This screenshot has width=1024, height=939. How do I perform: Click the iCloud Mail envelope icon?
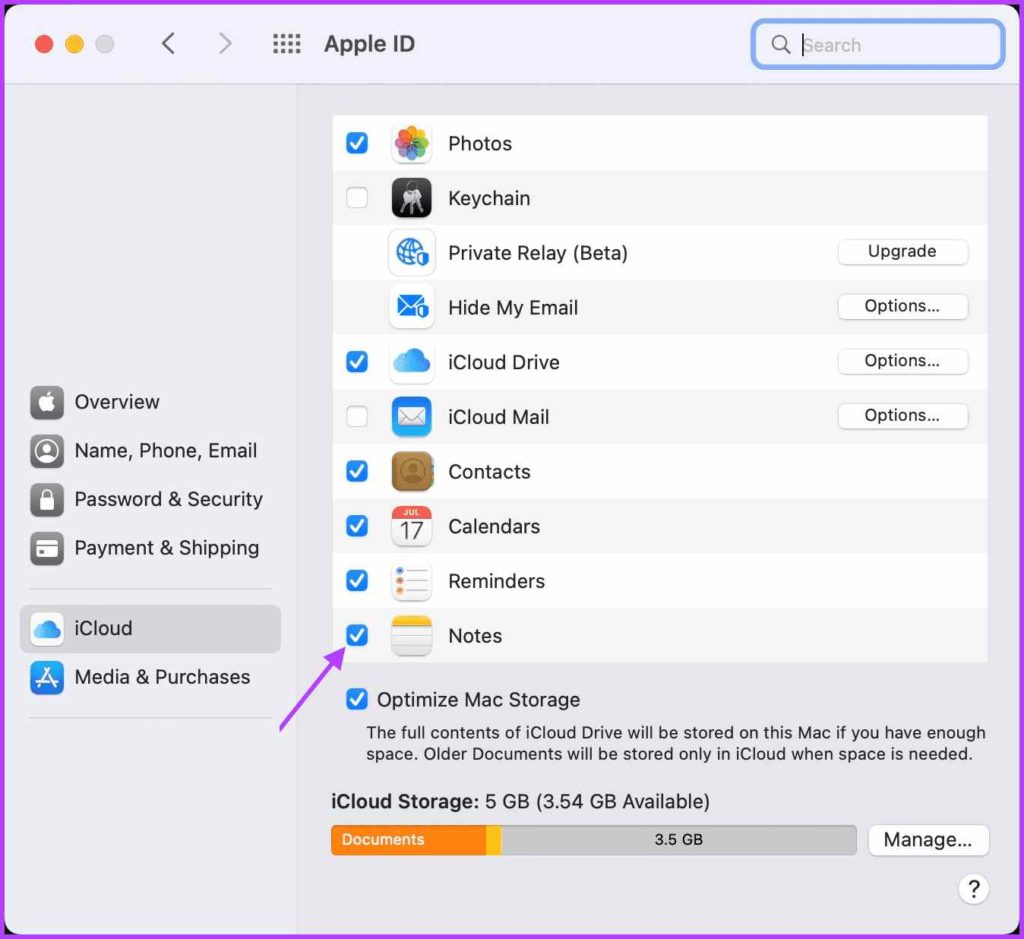[x=411, y=416]
